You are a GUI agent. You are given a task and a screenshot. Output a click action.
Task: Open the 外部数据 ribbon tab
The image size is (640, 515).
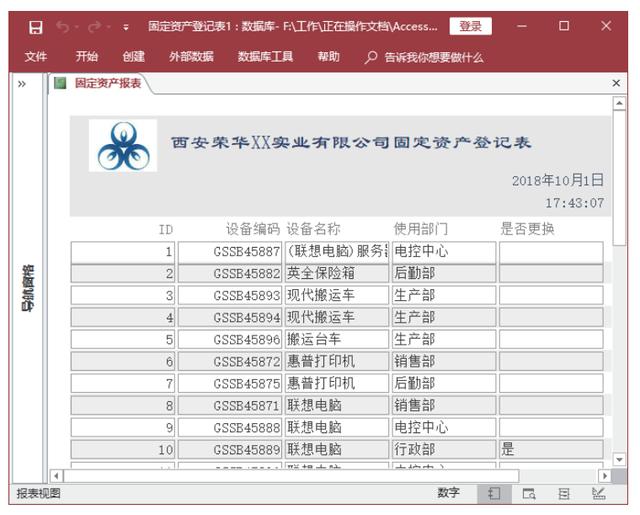click(x=191, y=56)
